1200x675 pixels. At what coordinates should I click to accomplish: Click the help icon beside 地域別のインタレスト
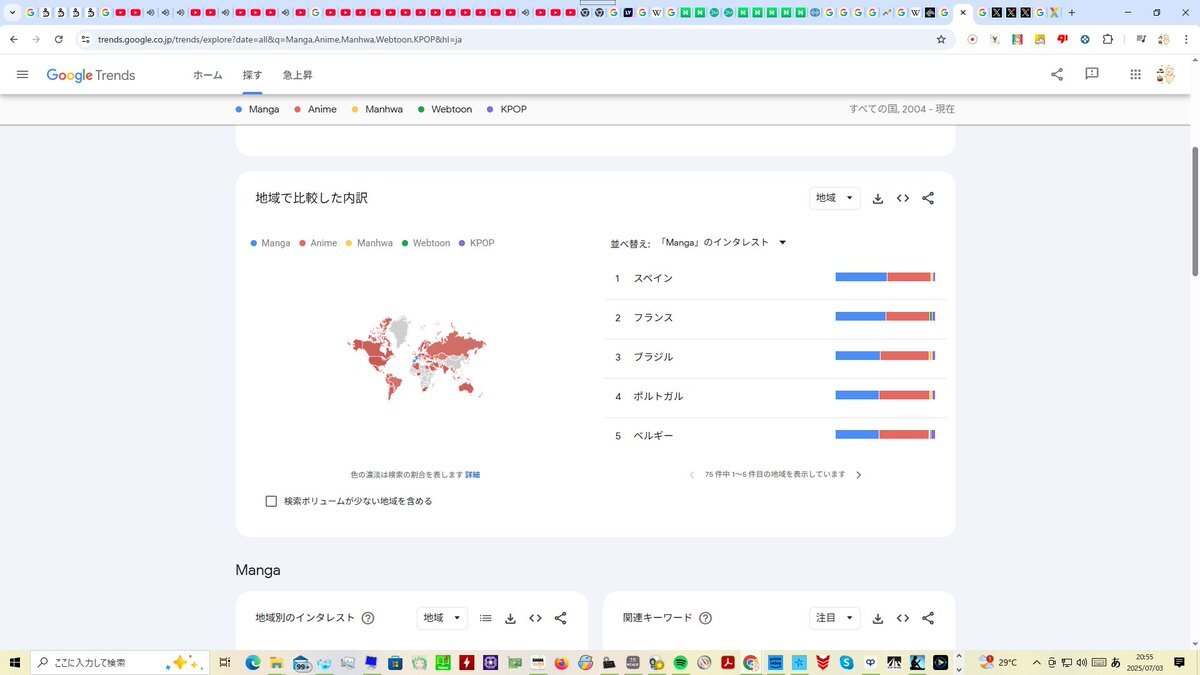tap(368, 618)
